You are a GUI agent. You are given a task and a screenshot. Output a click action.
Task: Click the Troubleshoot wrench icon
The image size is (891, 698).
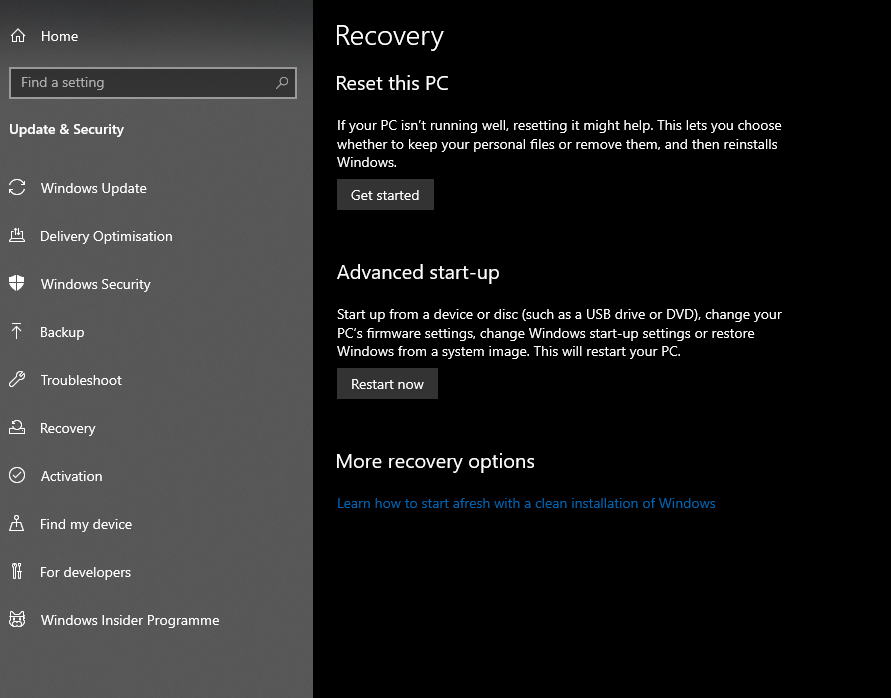click(x=17, y=379)
